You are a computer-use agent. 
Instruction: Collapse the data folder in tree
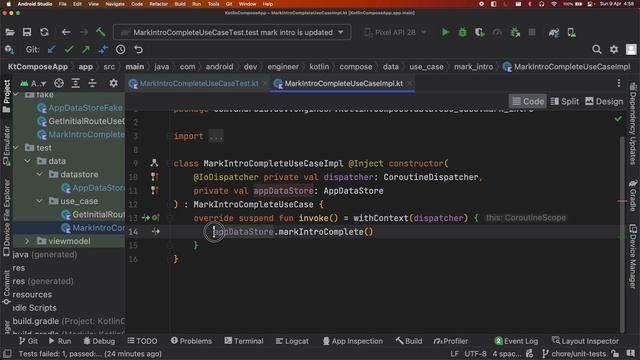click(x=28, y=161)
